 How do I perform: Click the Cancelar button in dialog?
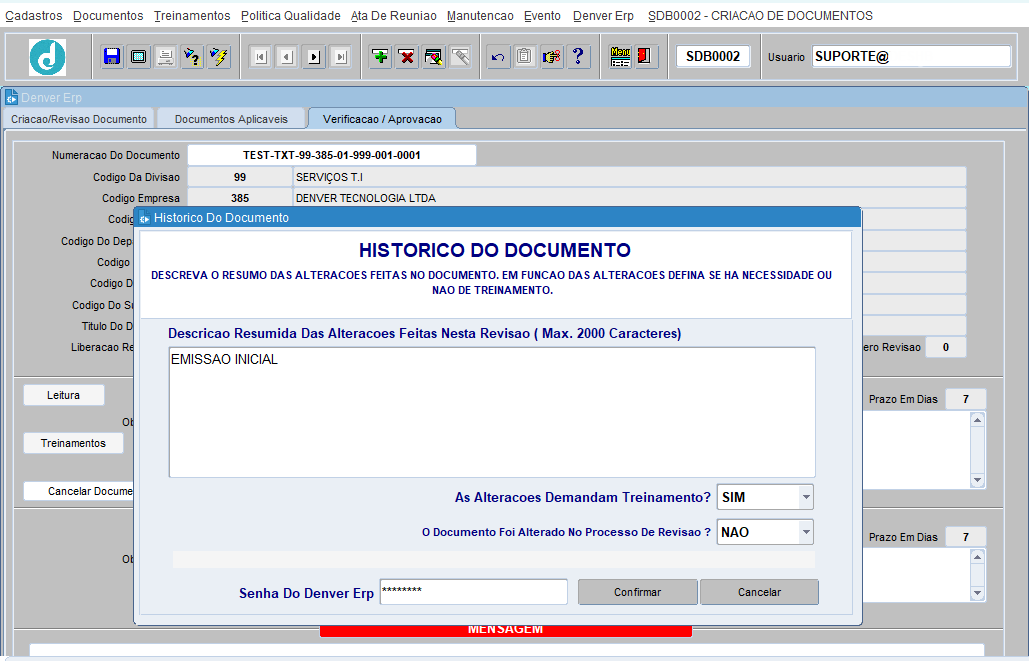click(759, 592)
